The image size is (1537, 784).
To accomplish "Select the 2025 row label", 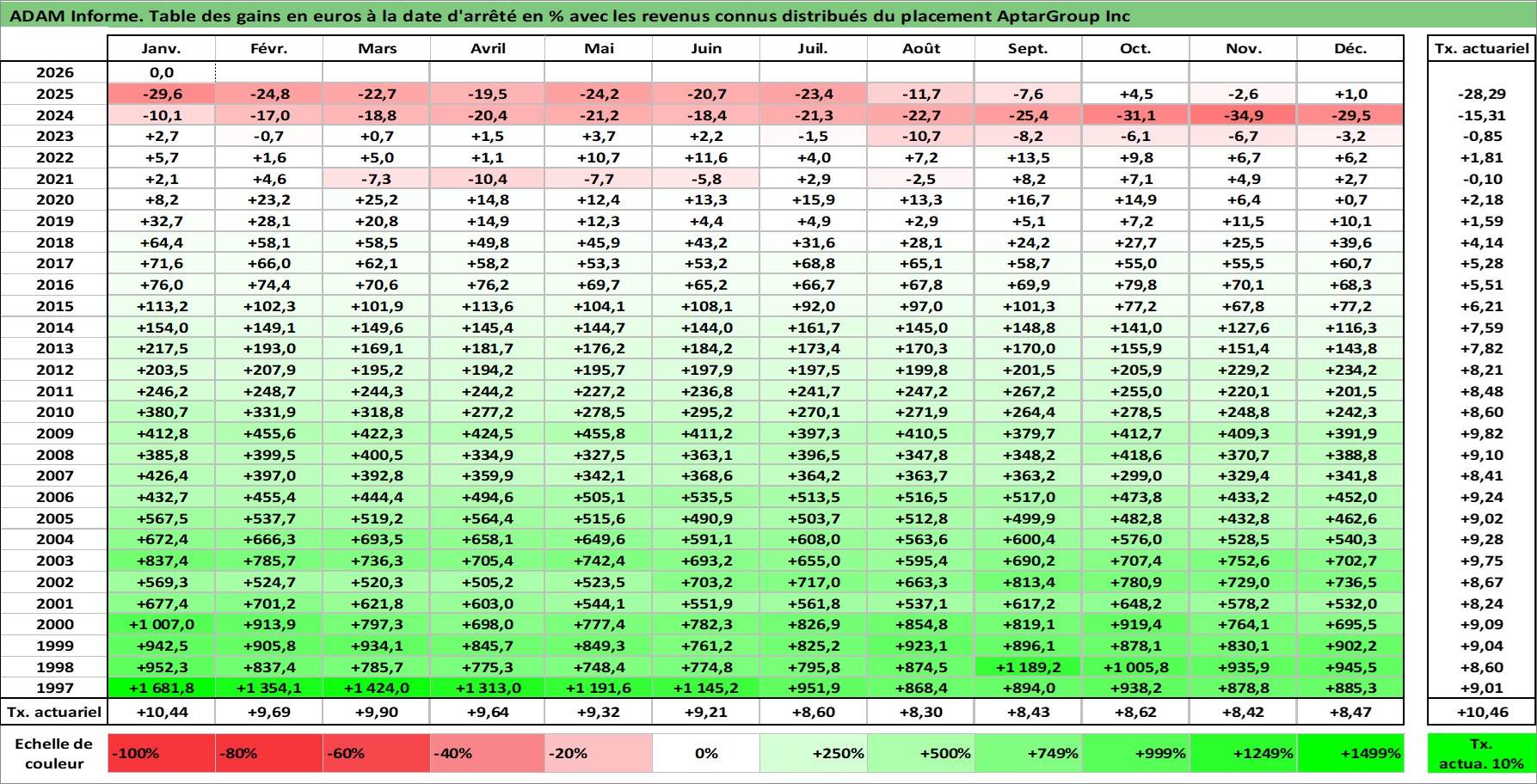I will [54, 94].
